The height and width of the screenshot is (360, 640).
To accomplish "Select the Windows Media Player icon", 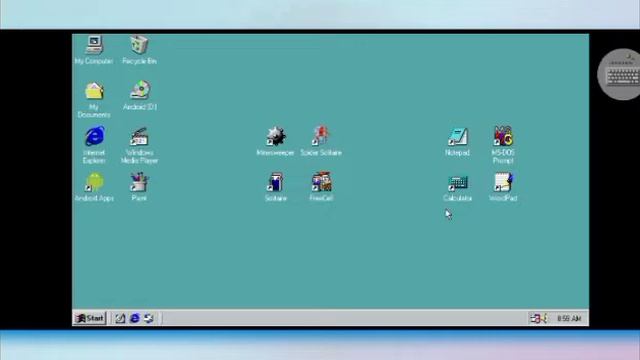I will tap(139, 136).
